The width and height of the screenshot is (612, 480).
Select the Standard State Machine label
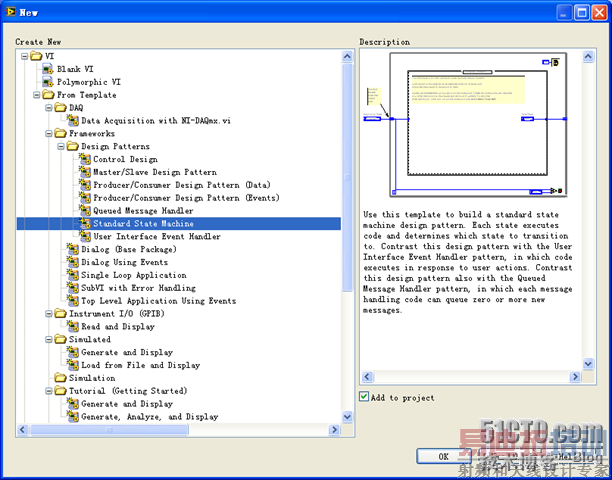click(x=143, y=224)
